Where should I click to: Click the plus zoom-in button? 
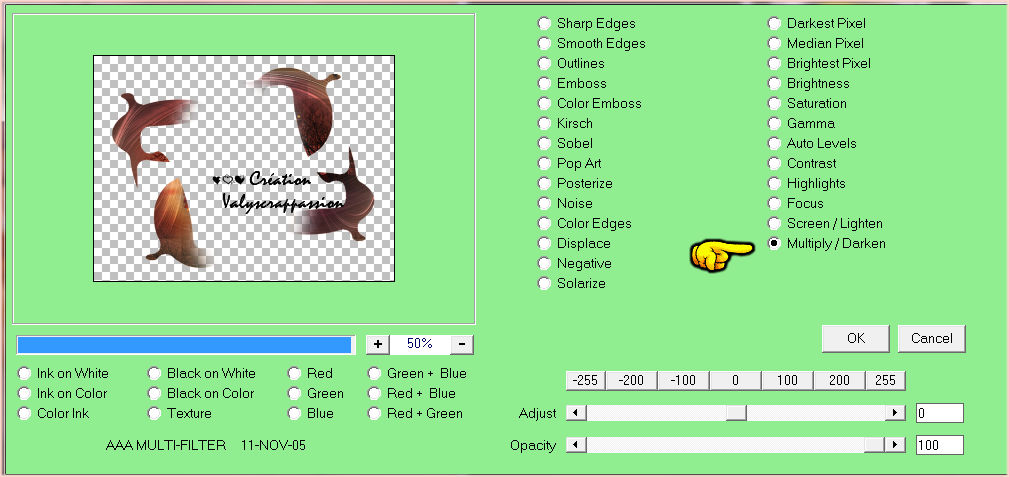pos(377,344)
